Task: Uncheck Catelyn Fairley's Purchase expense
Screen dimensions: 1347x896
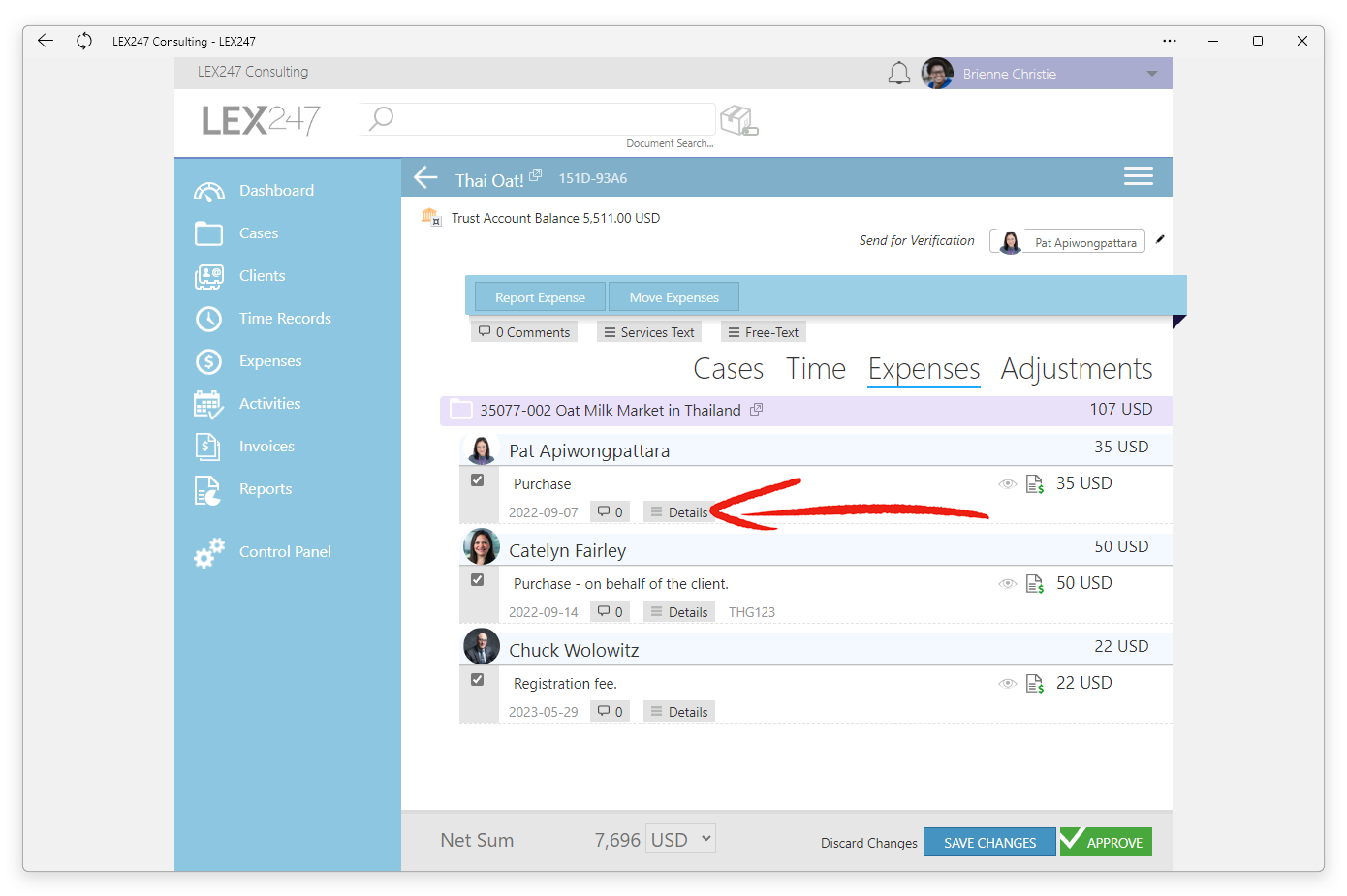Action: click(x=478, y=580)
